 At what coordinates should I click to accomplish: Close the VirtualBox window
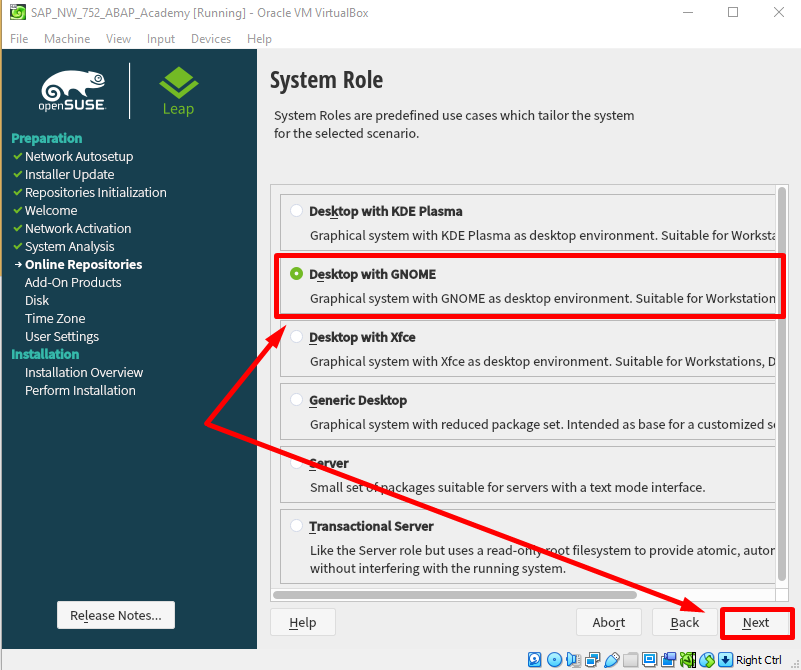point(779,12)
